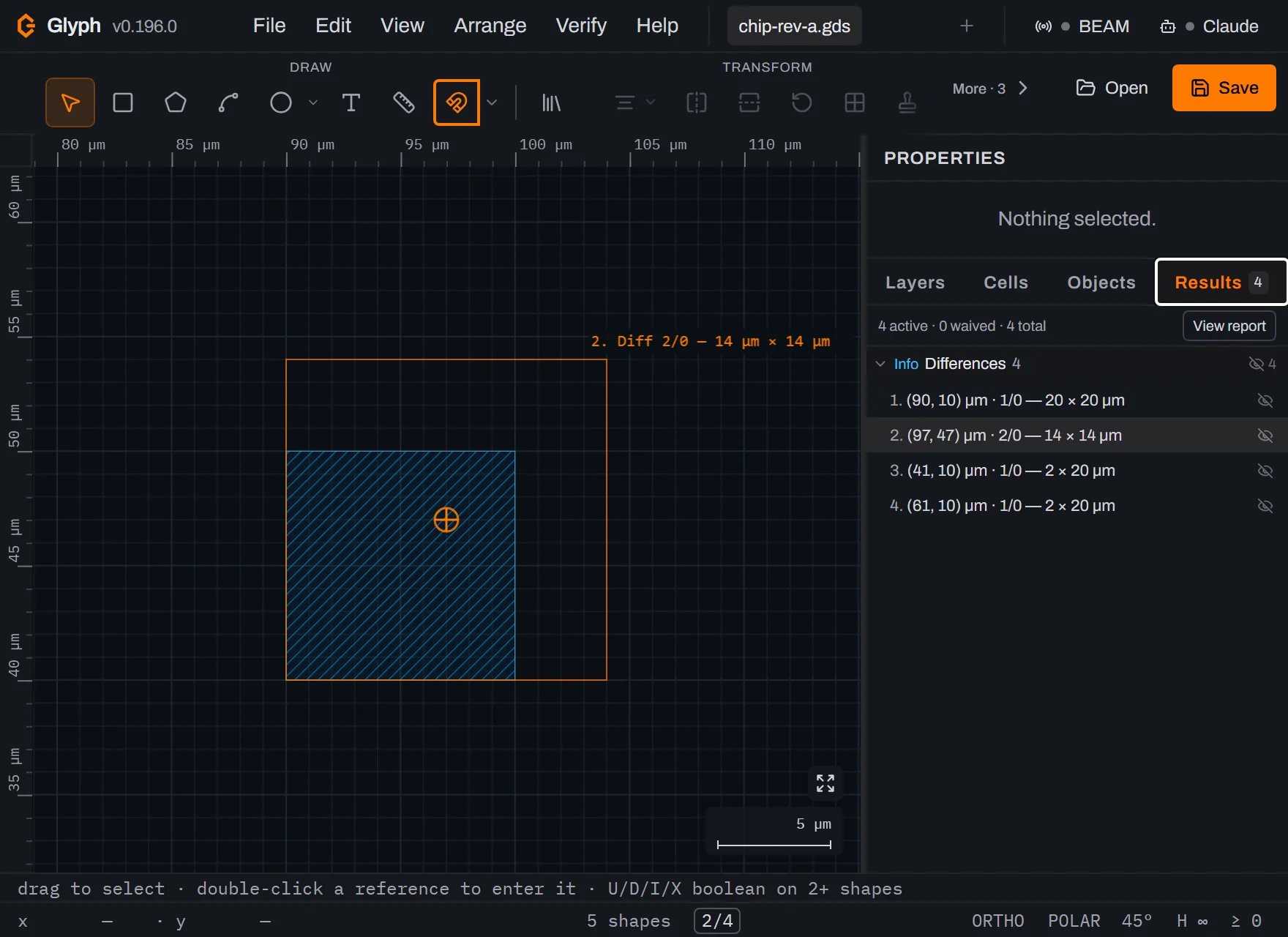Viewport: 1288px width, 937px height.
Task: Click the fit-to-view expand icon on canvas
Action: click(825, 783)
